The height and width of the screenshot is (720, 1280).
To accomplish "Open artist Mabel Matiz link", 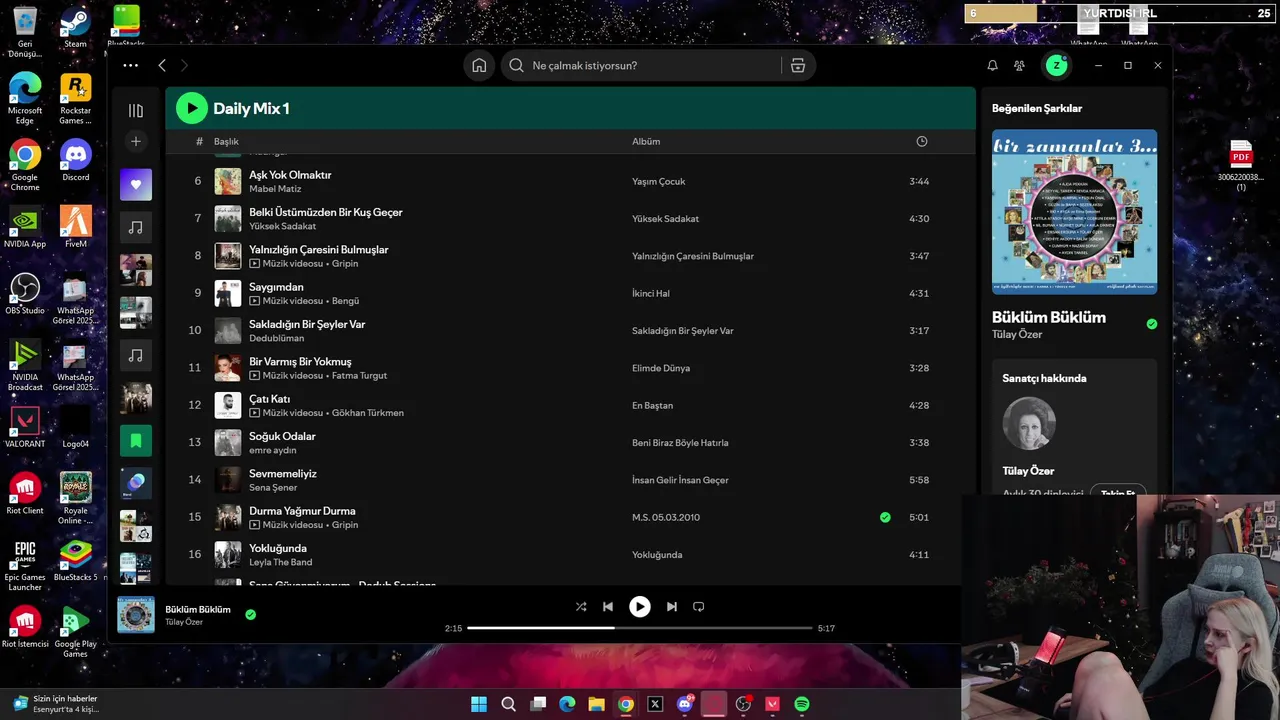I will pyautogui.click(x=275, y=188).
